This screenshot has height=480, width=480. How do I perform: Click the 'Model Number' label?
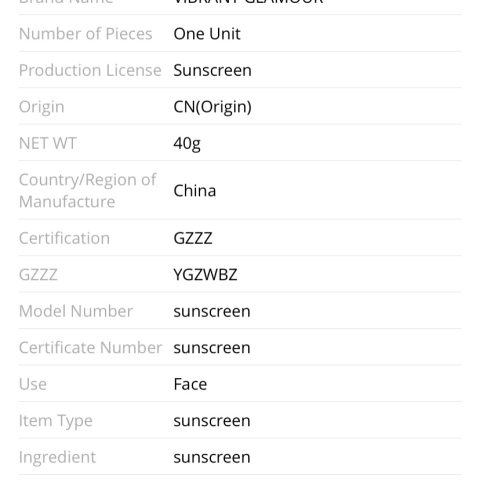(x=76, y=311)
